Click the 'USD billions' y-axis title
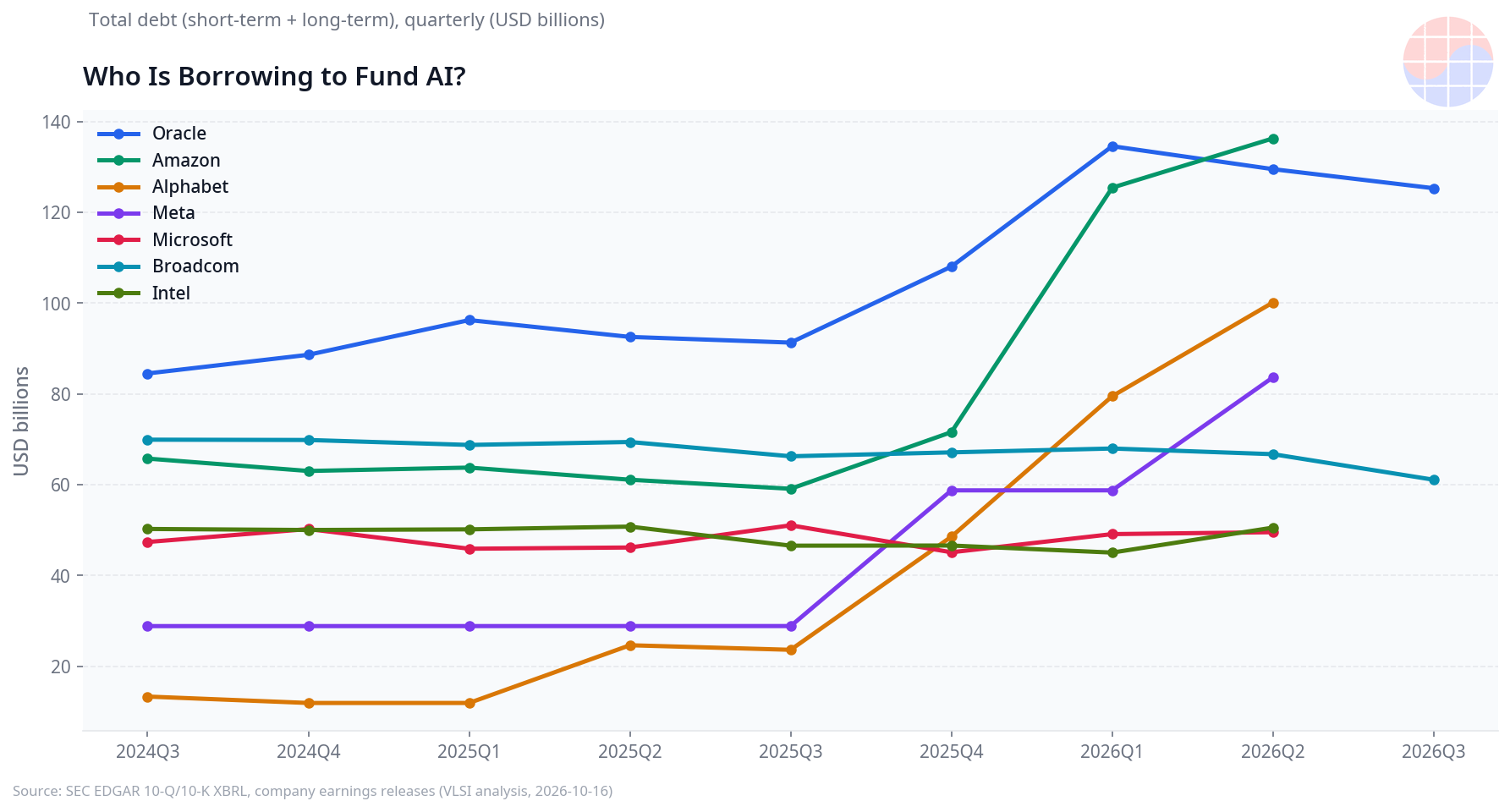 22,421
